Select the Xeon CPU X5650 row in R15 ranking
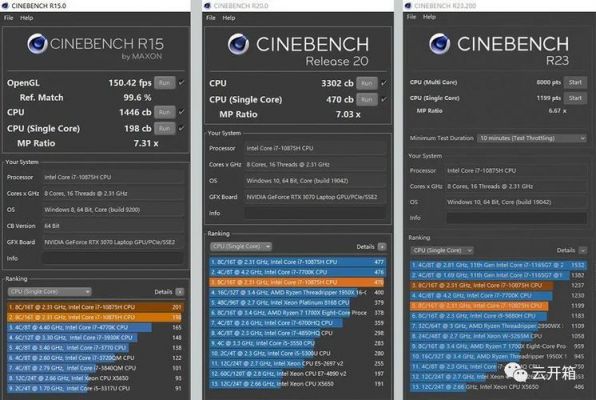596x400 pixels. click(95, 378)
